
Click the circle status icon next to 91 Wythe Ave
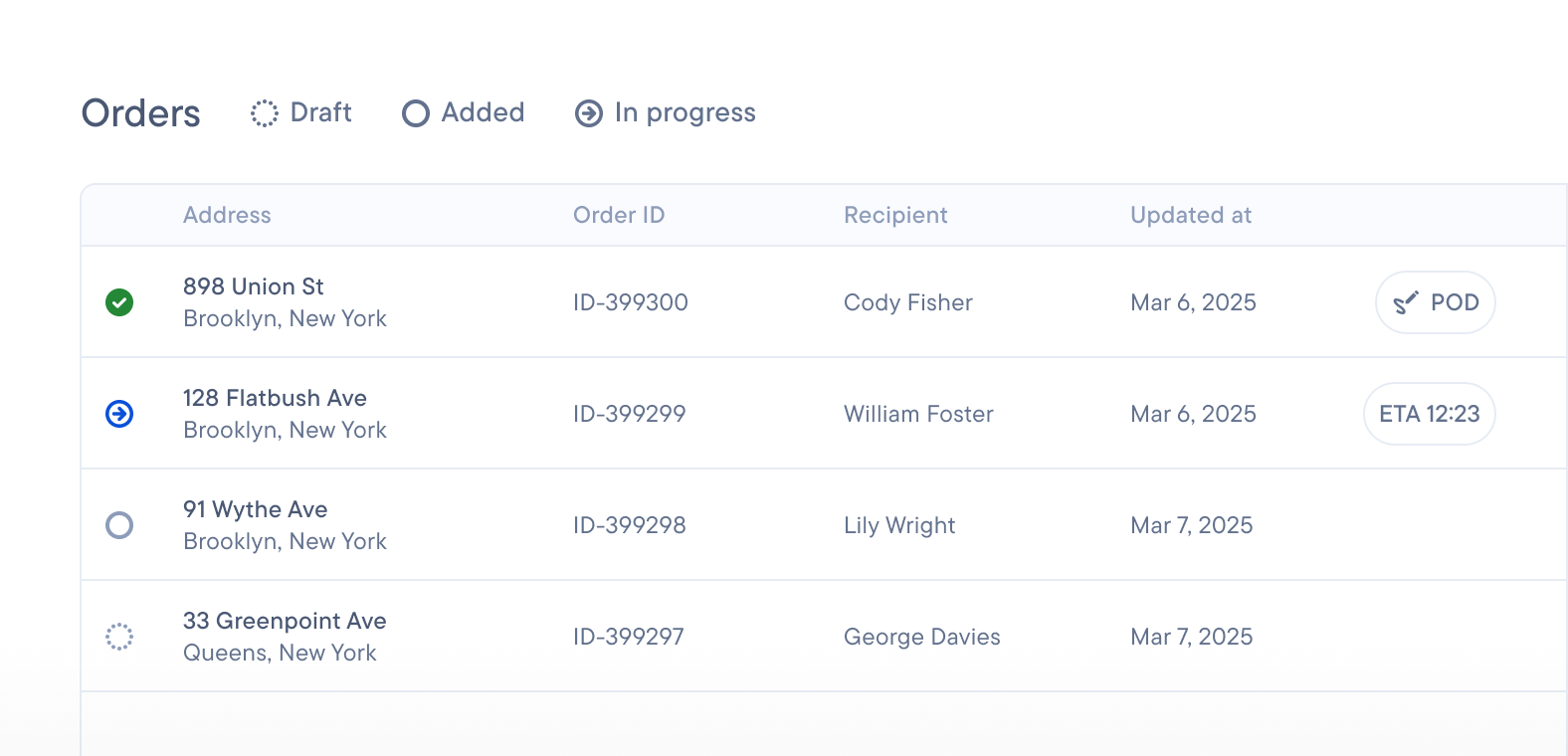[x=119, y=526]
